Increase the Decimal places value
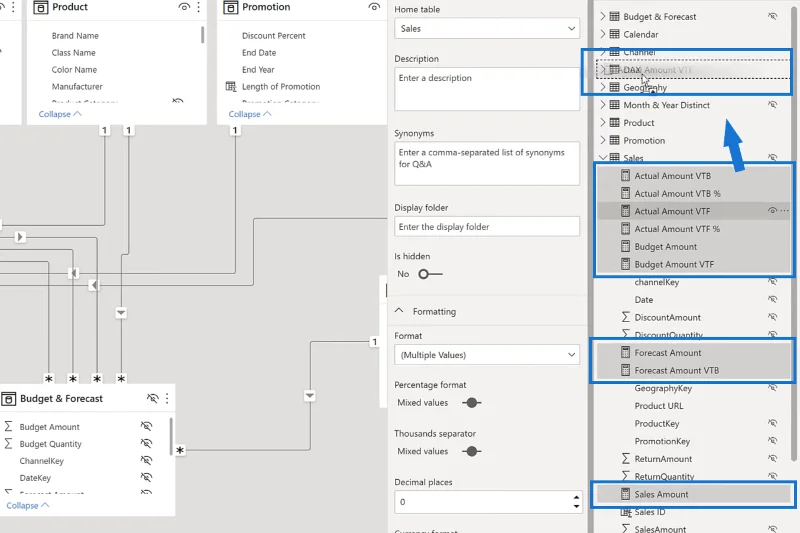This screenshot has width=800, height=533. tap(576, 498)
